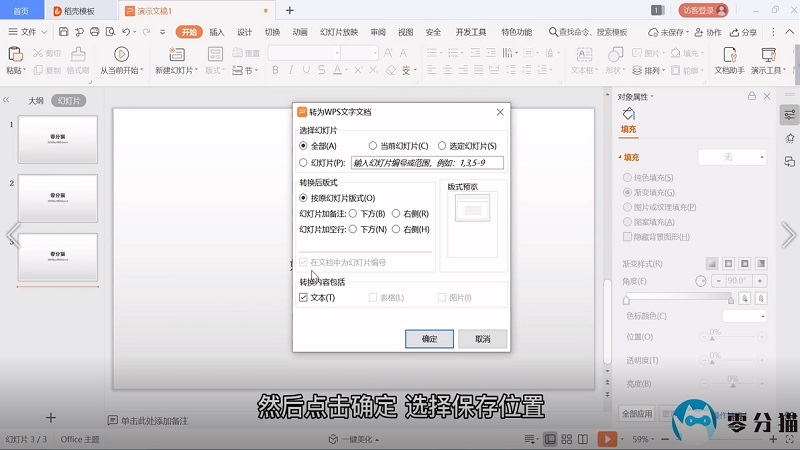Open the 文档助手 document assistant tool

(729, 54)
